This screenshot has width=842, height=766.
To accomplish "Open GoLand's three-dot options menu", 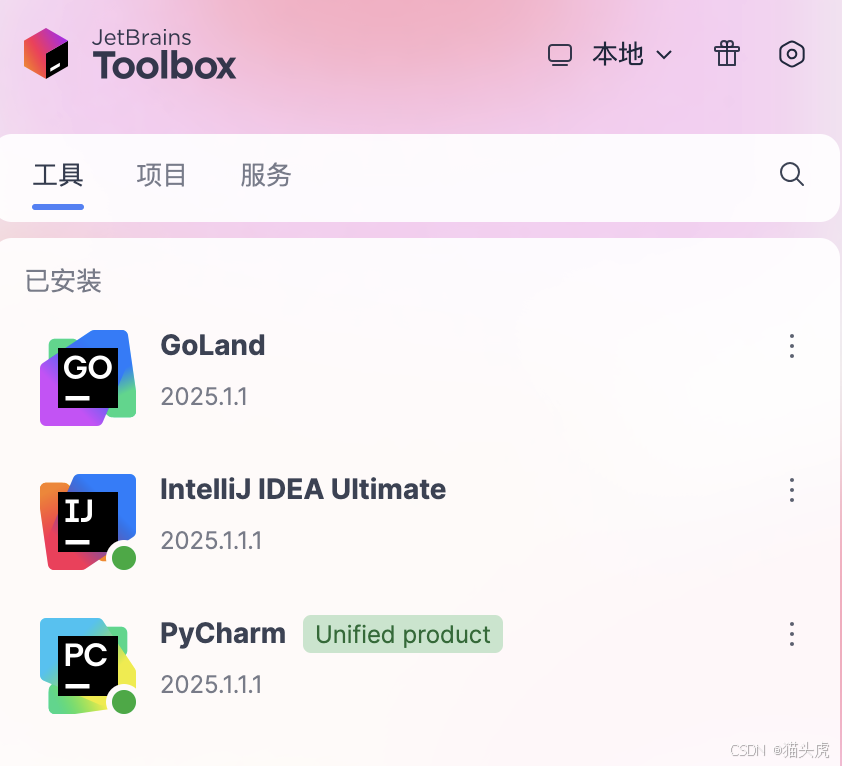I will 791,347.
